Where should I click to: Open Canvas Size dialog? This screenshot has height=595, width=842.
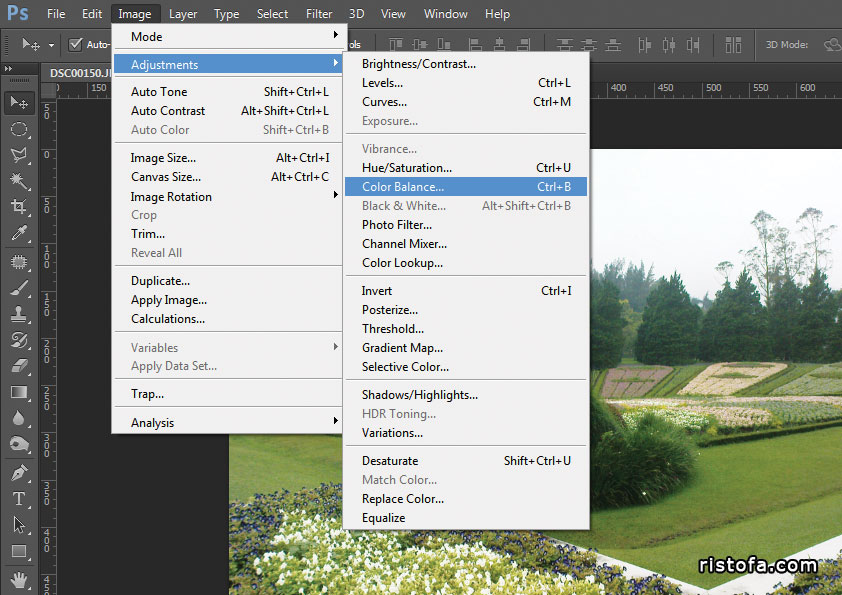point(228,177)
